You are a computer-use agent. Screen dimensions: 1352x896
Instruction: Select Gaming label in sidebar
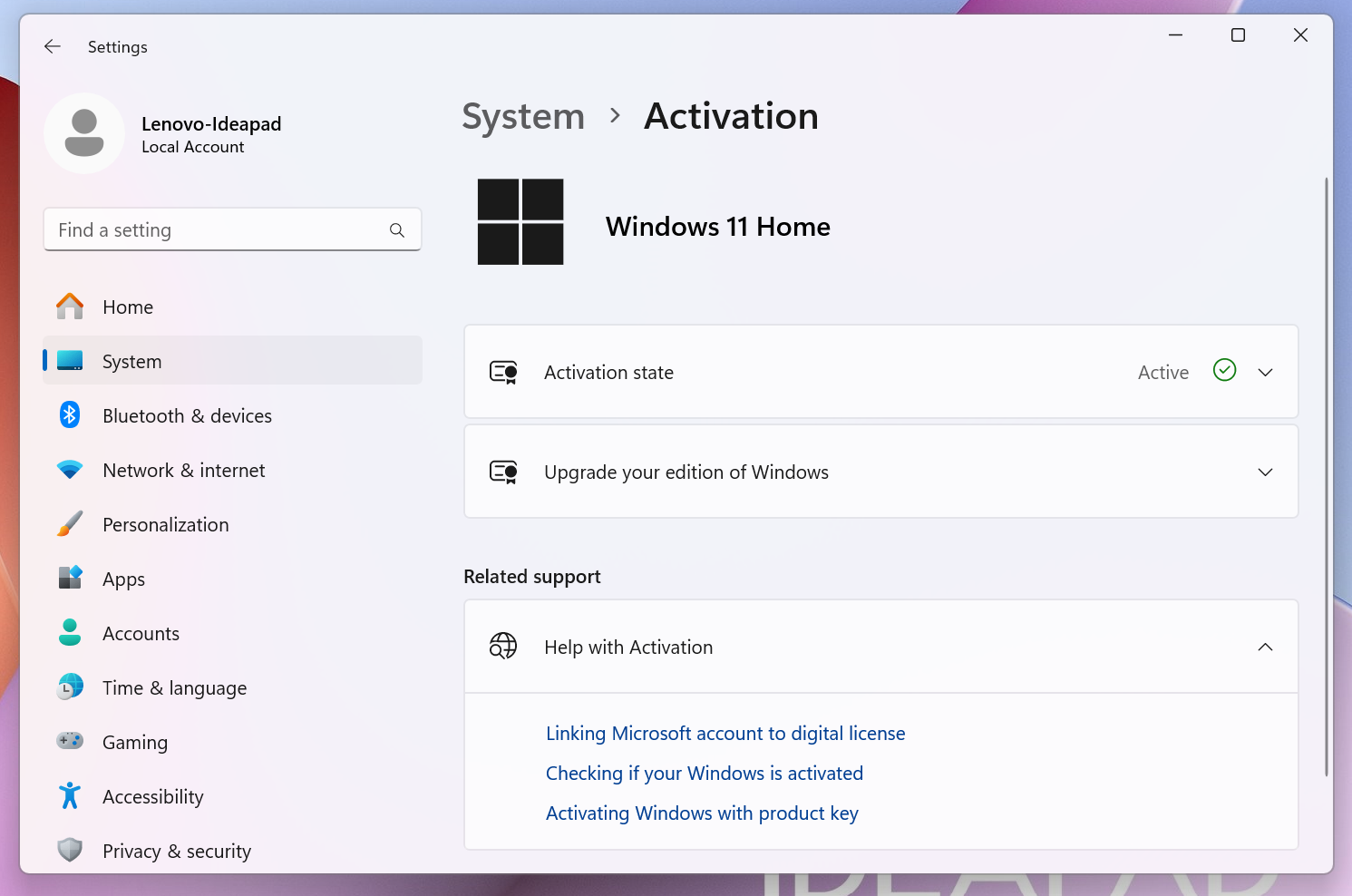(x=135, y=743)
